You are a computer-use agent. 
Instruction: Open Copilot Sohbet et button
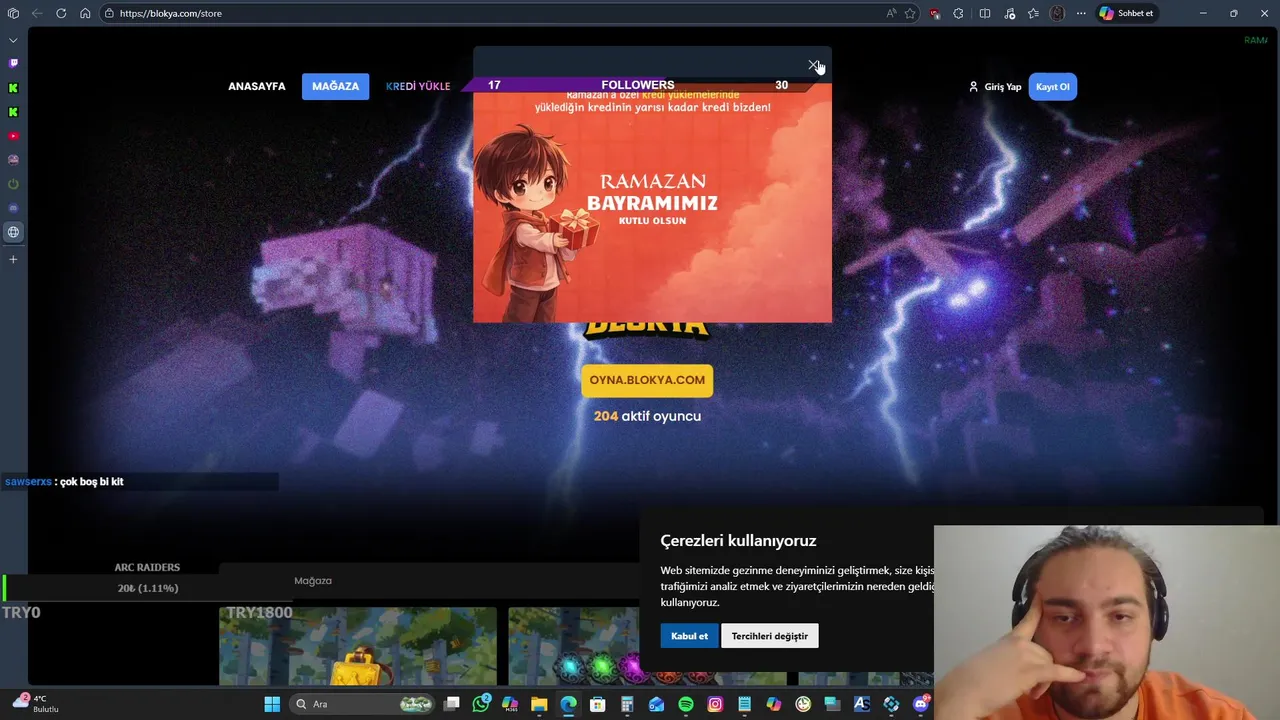(x=1127, y=13)
